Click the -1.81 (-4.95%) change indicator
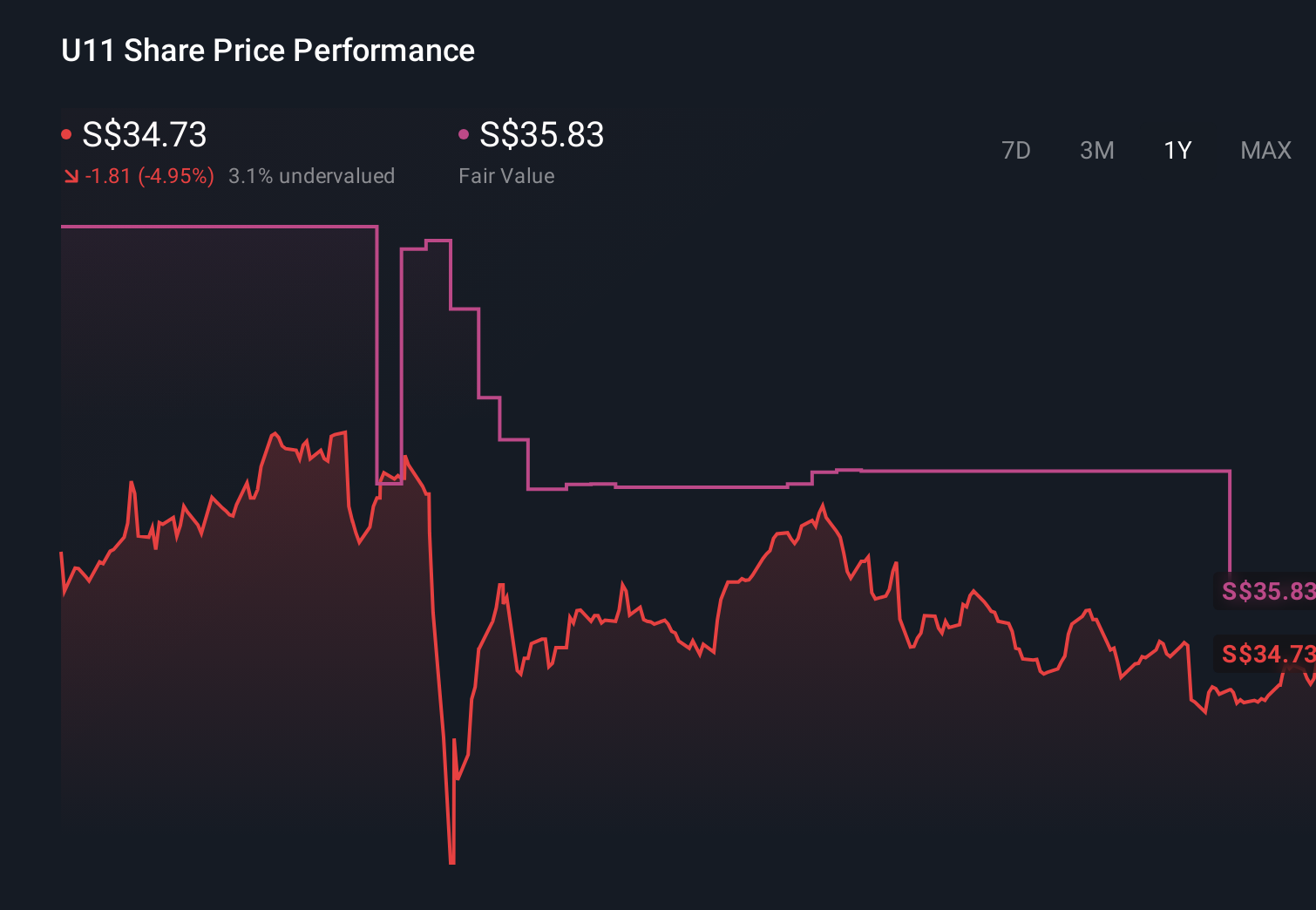The image size is (1316, 910). pyautogui.click(x=149, y=176)
